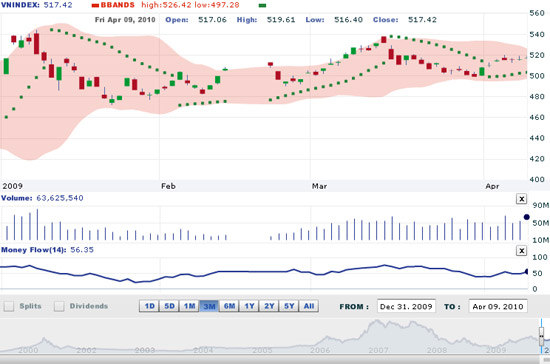This screenshot has width=550, height=364.
Task: Close the Volume indicator panel
Action: point(521,199)
